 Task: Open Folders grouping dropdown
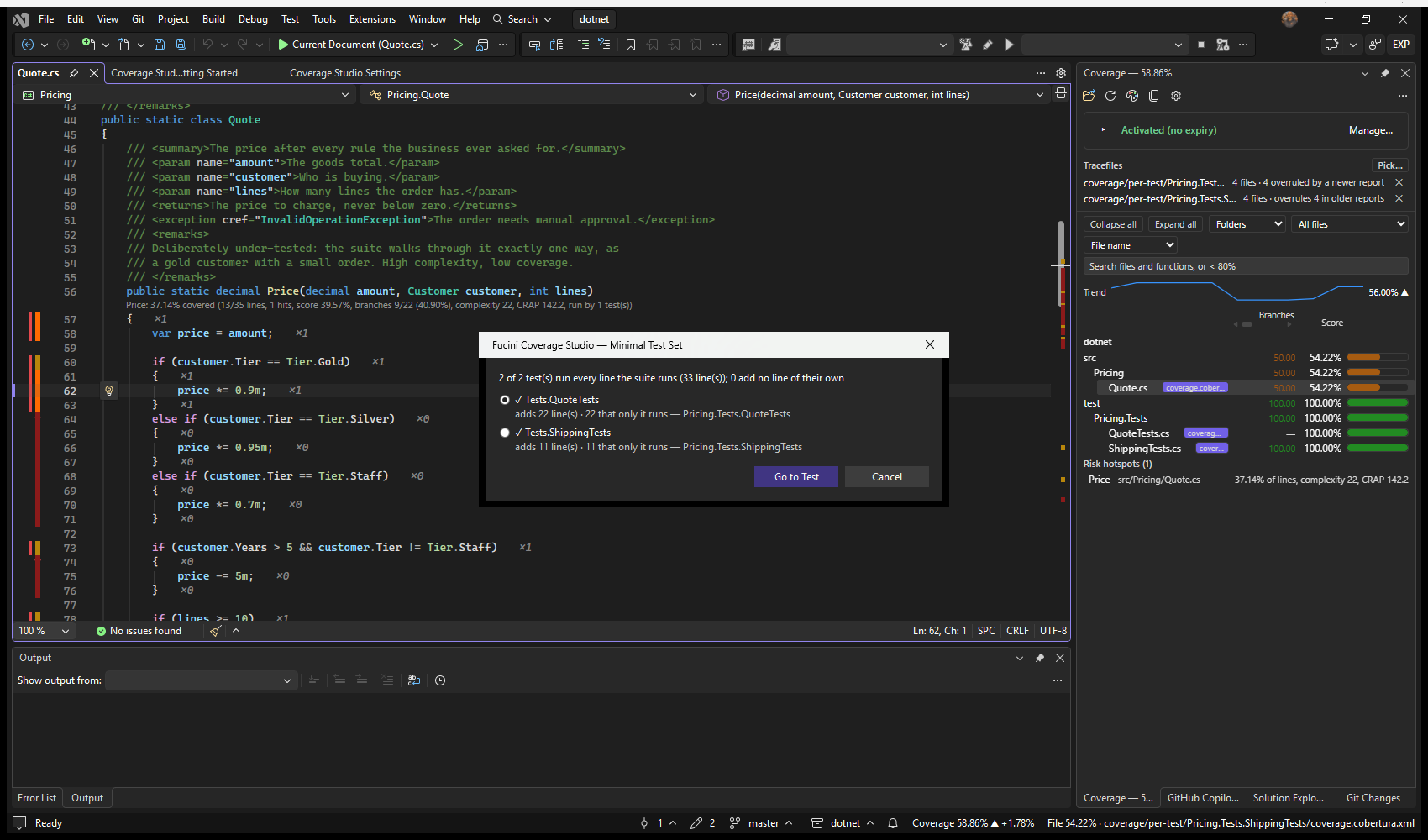click(1247, 224)
